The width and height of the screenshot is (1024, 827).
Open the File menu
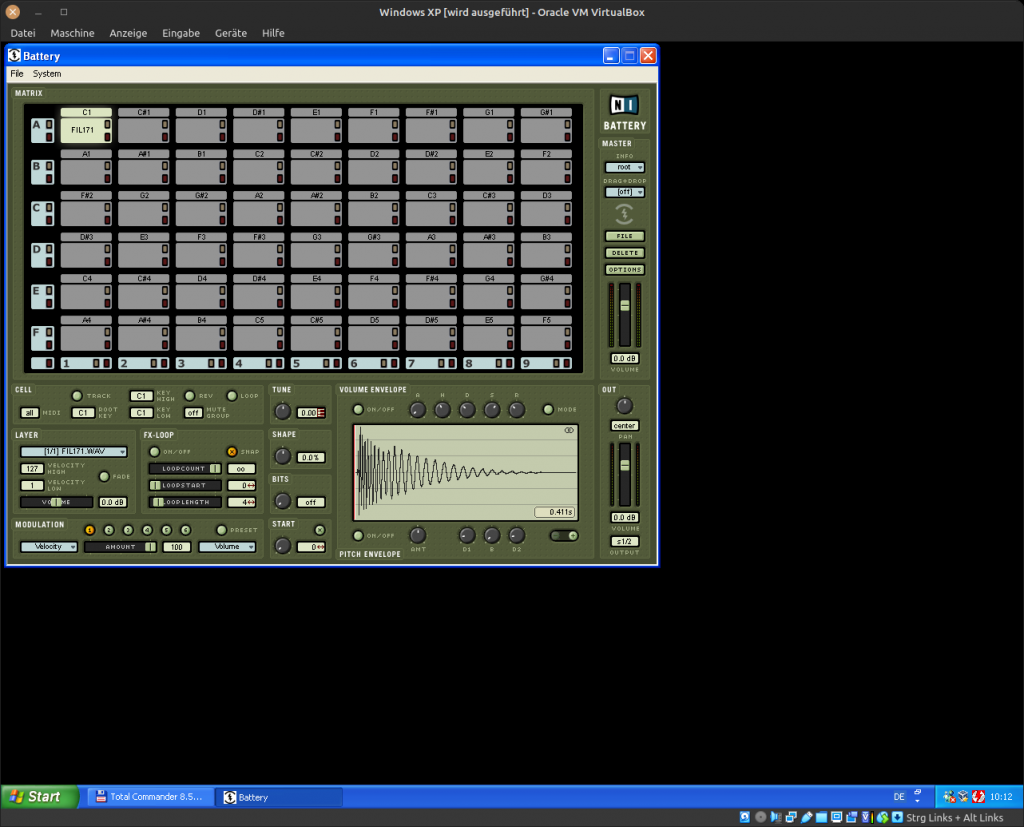(17, 74)
